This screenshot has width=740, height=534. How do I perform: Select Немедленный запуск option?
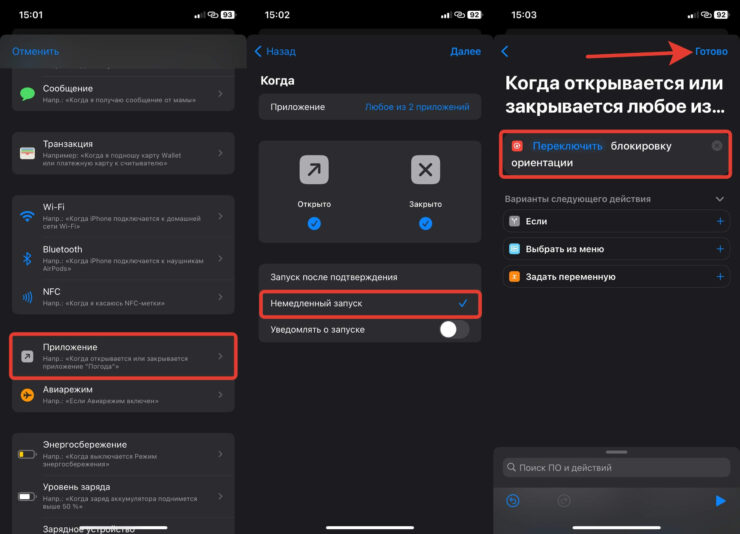(369, 303)
